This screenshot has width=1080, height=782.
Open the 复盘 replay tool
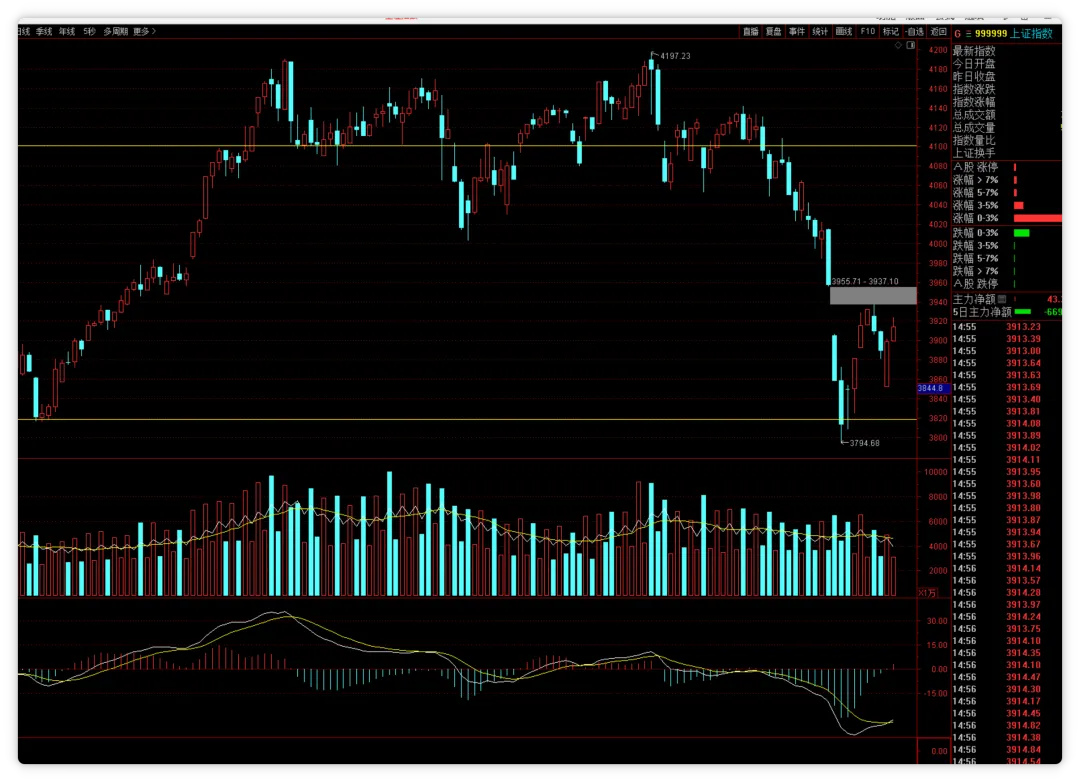pos(773,32)
